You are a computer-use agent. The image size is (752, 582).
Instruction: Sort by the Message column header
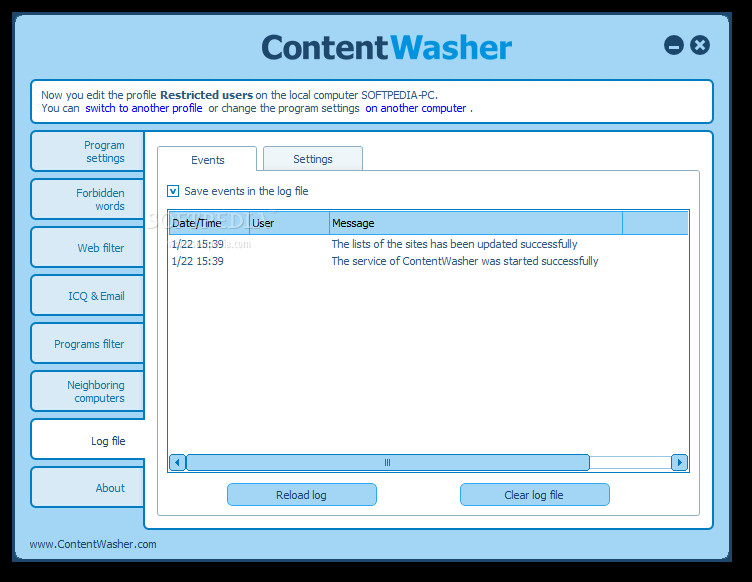(x=476, y=223)
